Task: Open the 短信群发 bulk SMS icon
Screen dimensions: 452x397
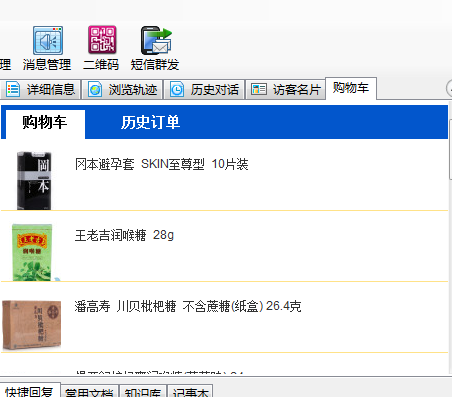Action: (156, 40)
